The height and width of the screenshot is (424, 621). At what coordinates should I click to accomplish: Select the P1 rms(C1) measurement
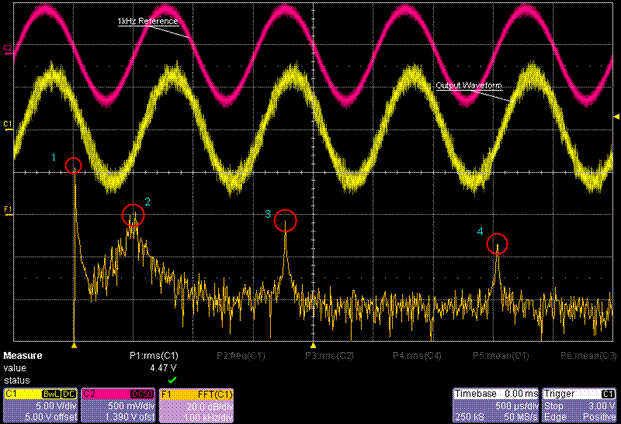point(154,356)
